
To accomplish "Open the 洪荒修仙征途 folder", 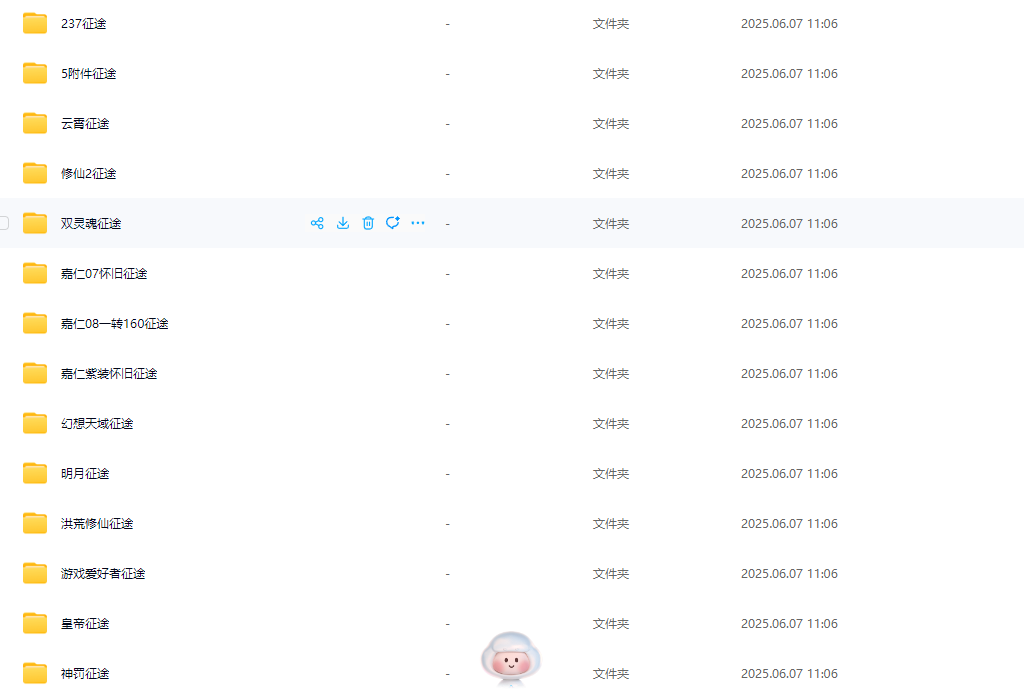I will [97, 524].
